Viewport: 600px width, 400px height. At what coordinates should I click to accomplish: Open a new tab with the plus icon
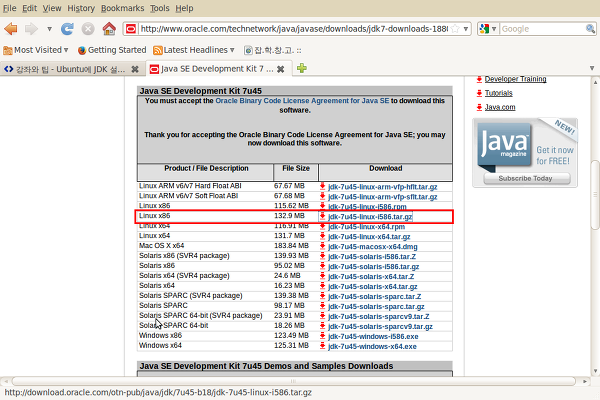point(302,69)
